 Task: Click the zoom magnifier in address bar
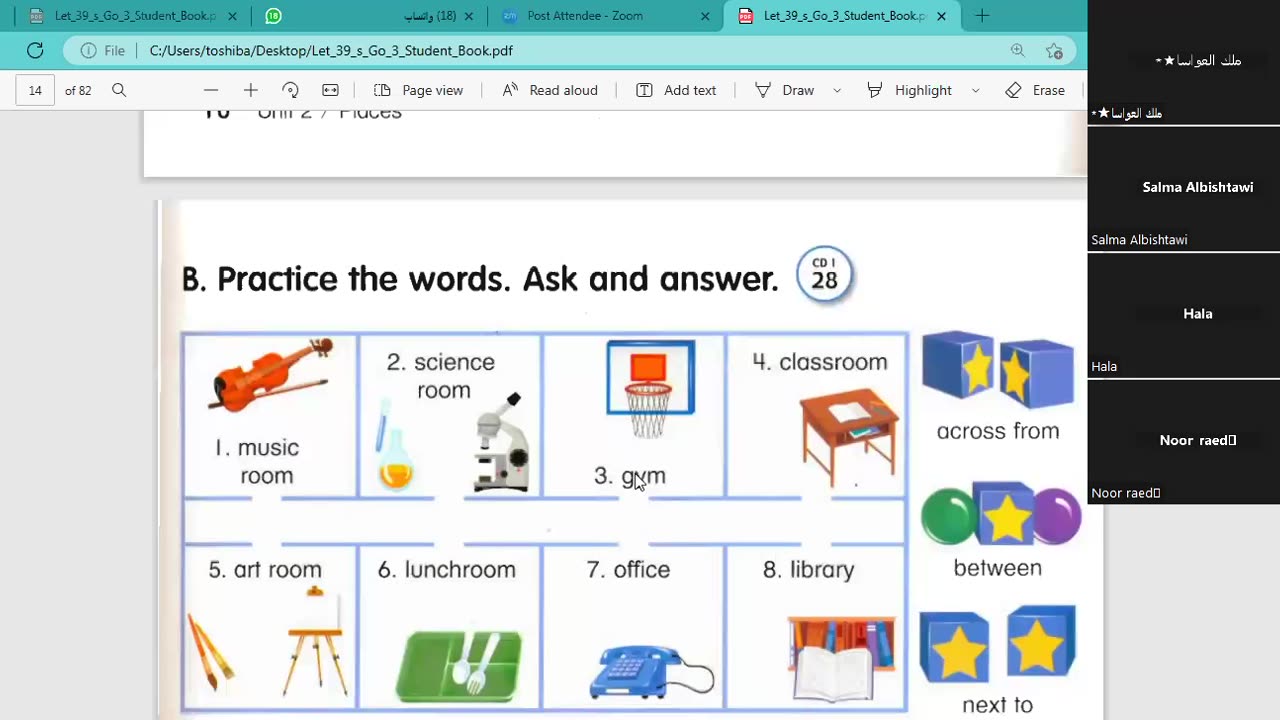coord(1017,50)
